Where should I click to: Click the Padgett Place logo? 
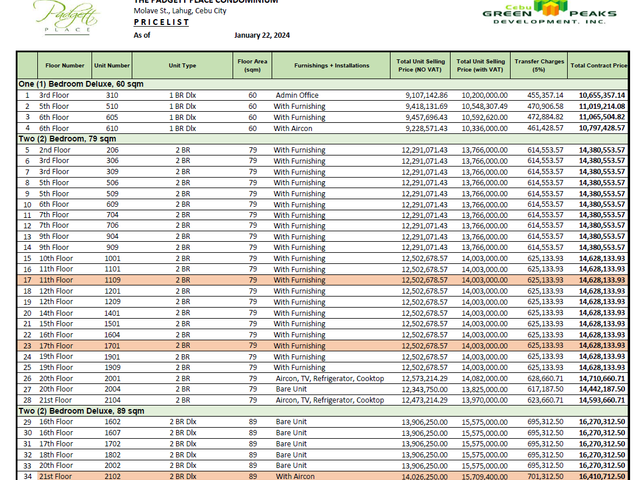point(67,17)
